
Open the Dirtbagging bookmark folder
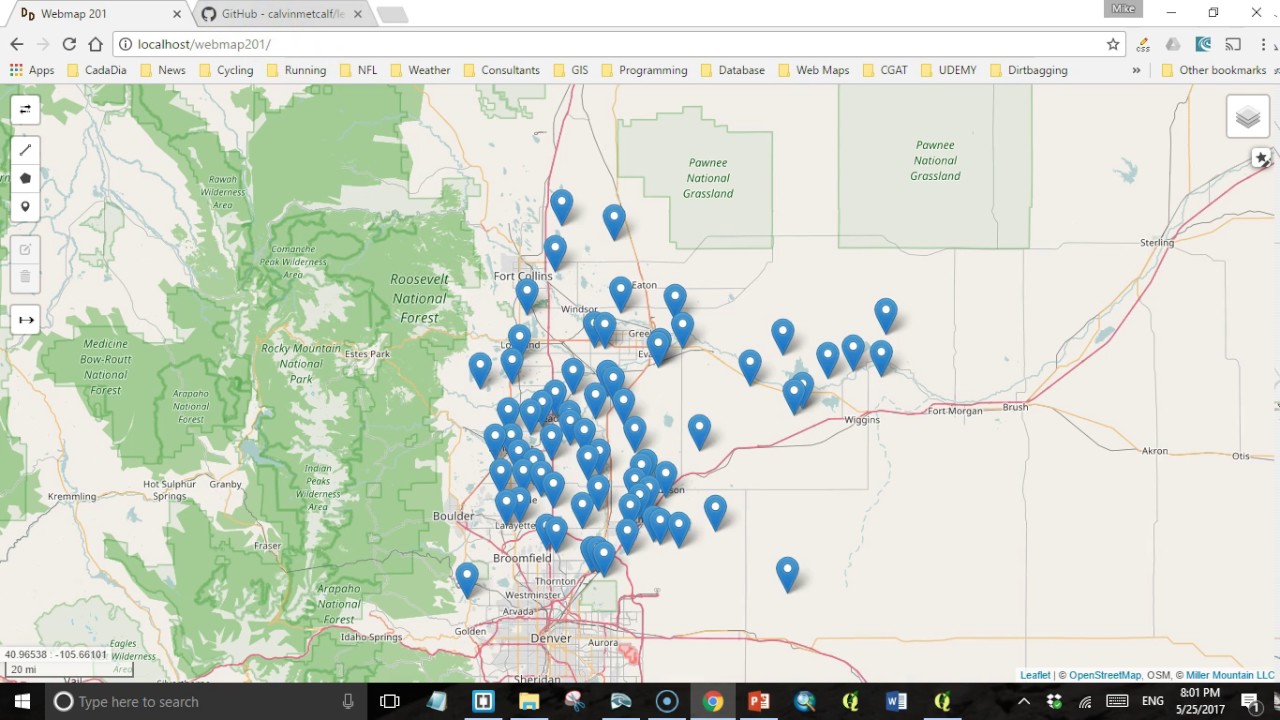(1029, 70)
